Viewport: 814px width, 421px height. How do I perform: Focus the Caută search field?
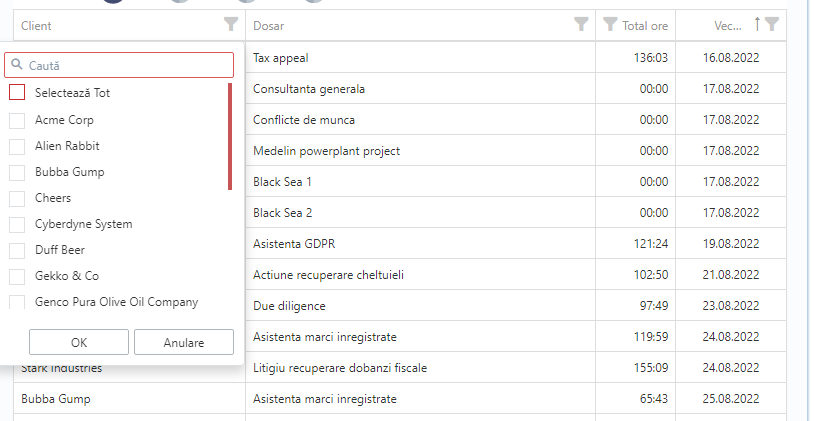pyautogui.click(x=119, y=65)
